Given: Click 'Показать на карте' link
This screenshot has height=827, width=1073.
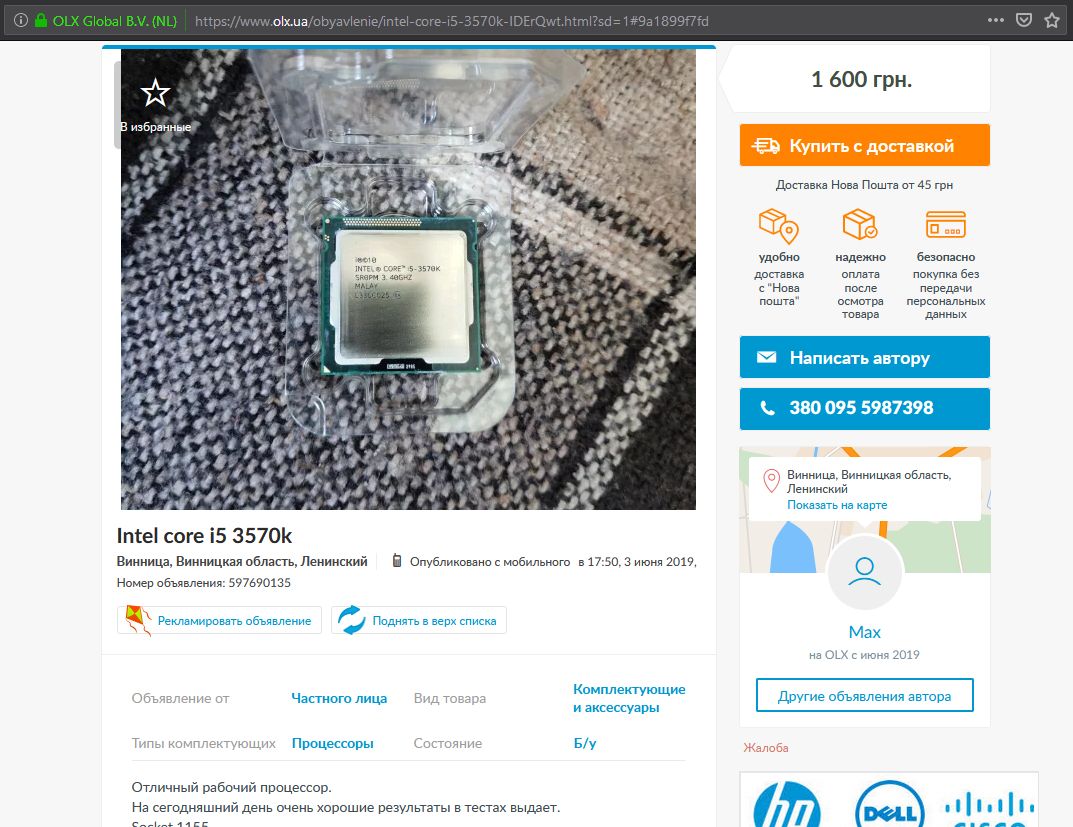Looking at the screenshot, I should [x=837, y=505].
